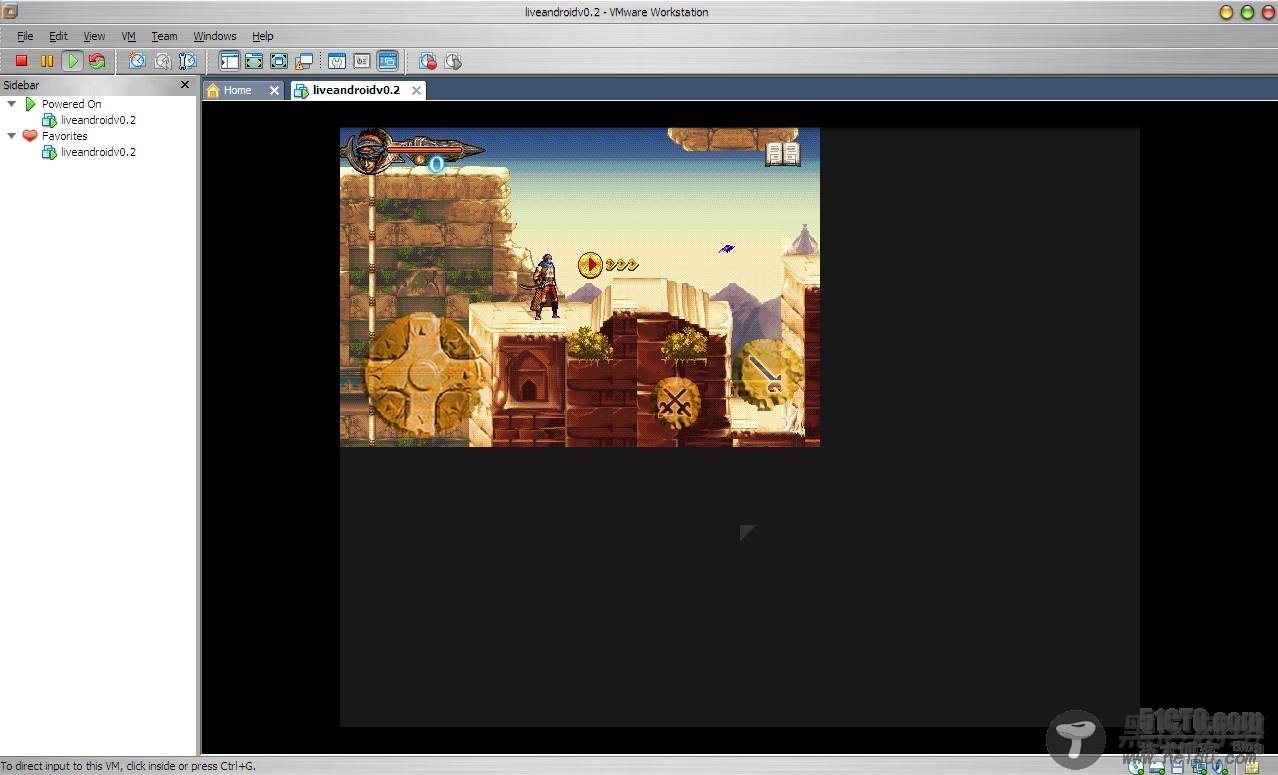Tap the crossed swords attack button in game
The width and height of the screenshot is (1278, 775).
[x=677, y=403]
